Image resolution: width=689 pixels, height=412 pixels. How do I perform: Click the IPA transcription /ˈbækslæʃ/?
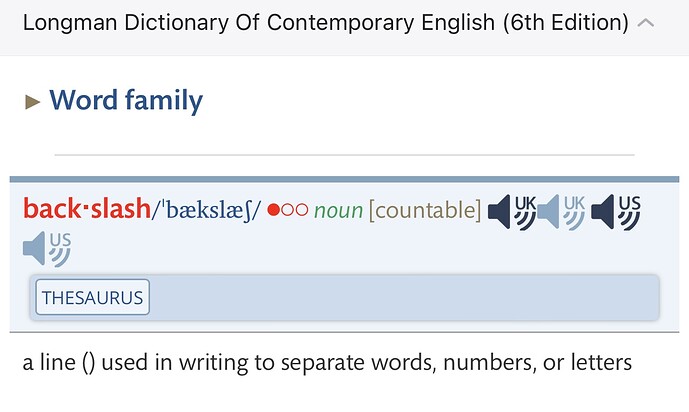pyautogui.click(x=205, y=211)
